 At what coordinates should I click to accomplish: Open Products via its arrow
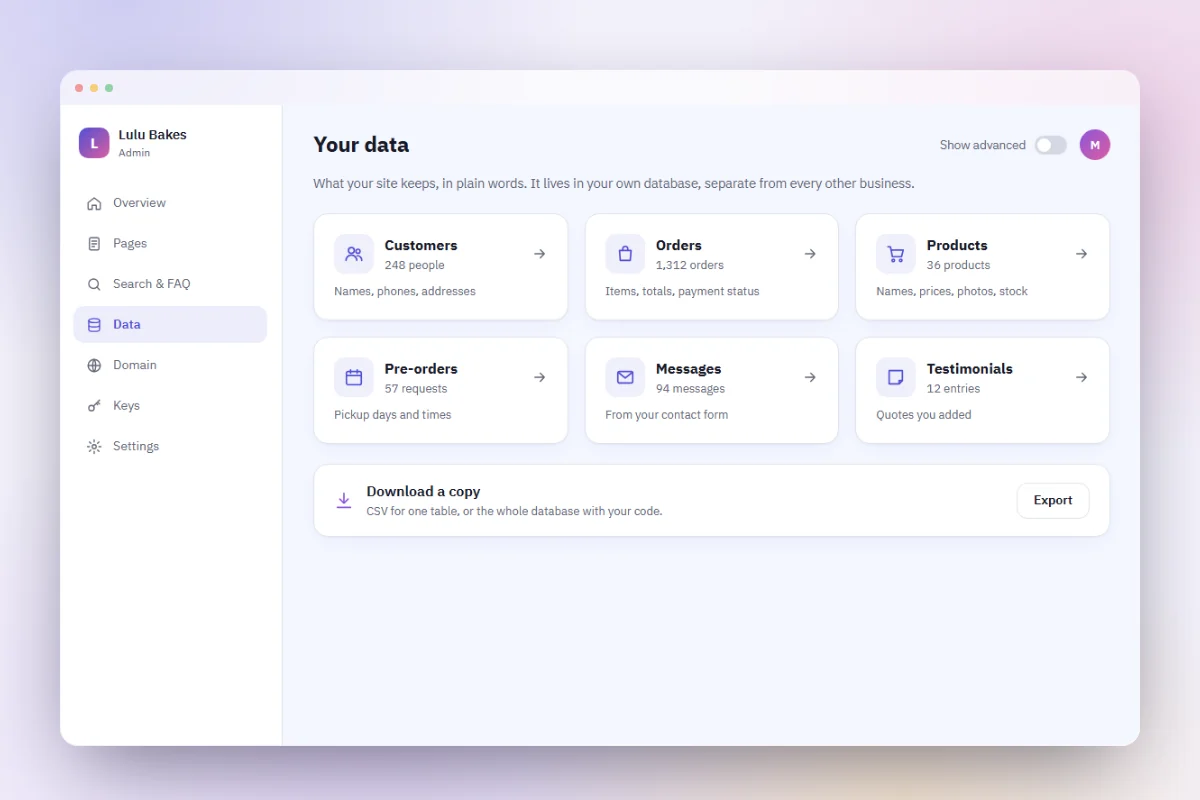[1081, 254]
